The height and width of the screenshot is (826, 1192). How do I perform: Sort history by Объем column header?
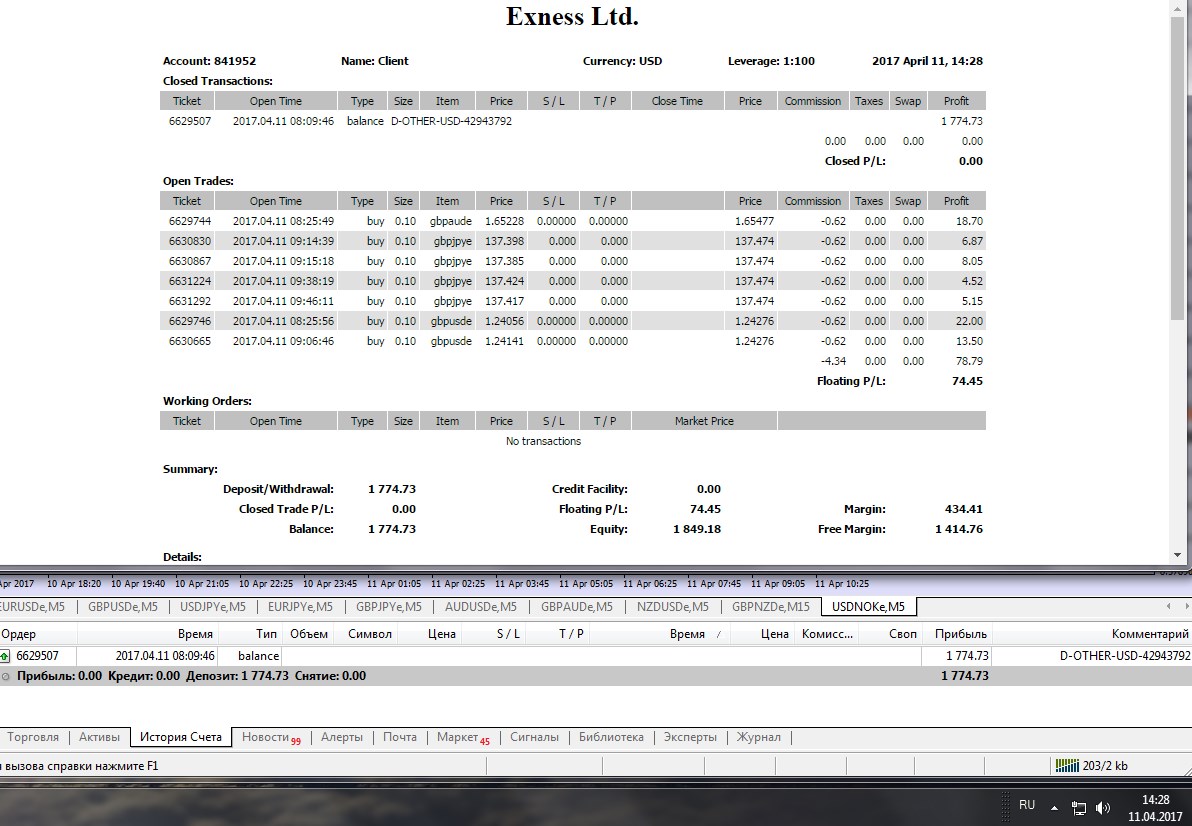[x=309, y=634]
